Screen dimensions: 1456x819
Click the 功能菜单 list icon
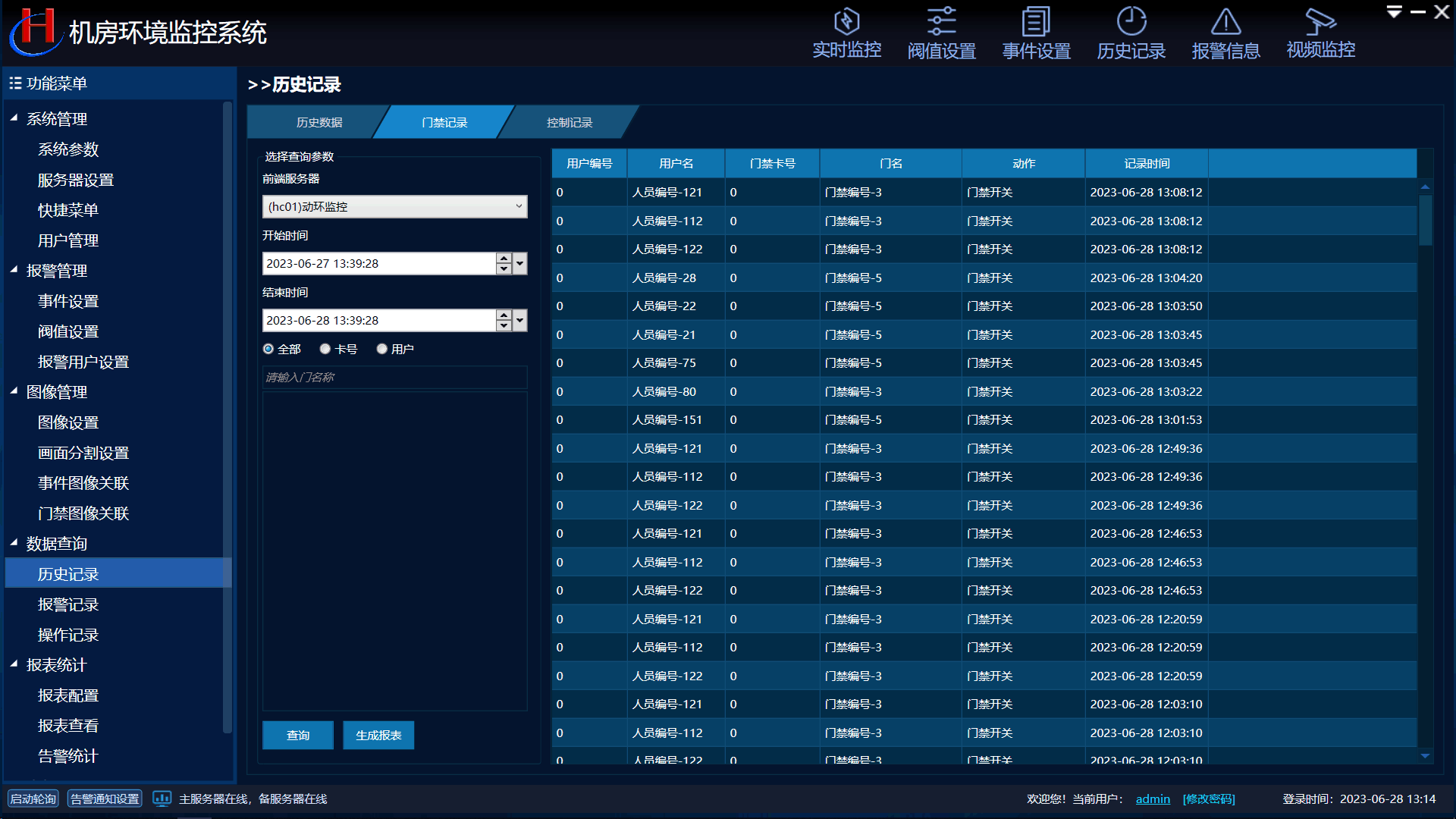tap(15, 83)
